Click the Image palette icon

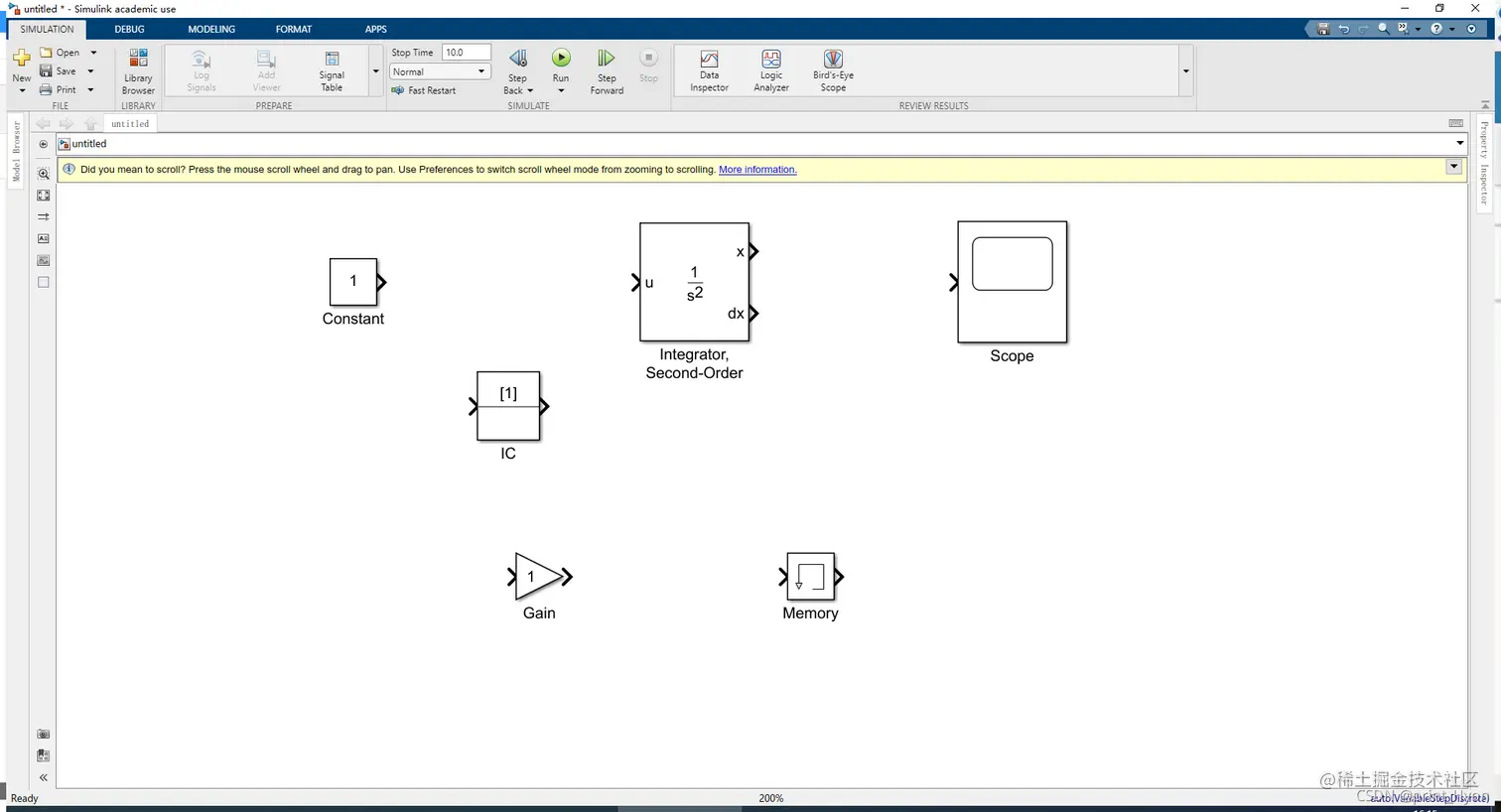[x=43, y=260]
